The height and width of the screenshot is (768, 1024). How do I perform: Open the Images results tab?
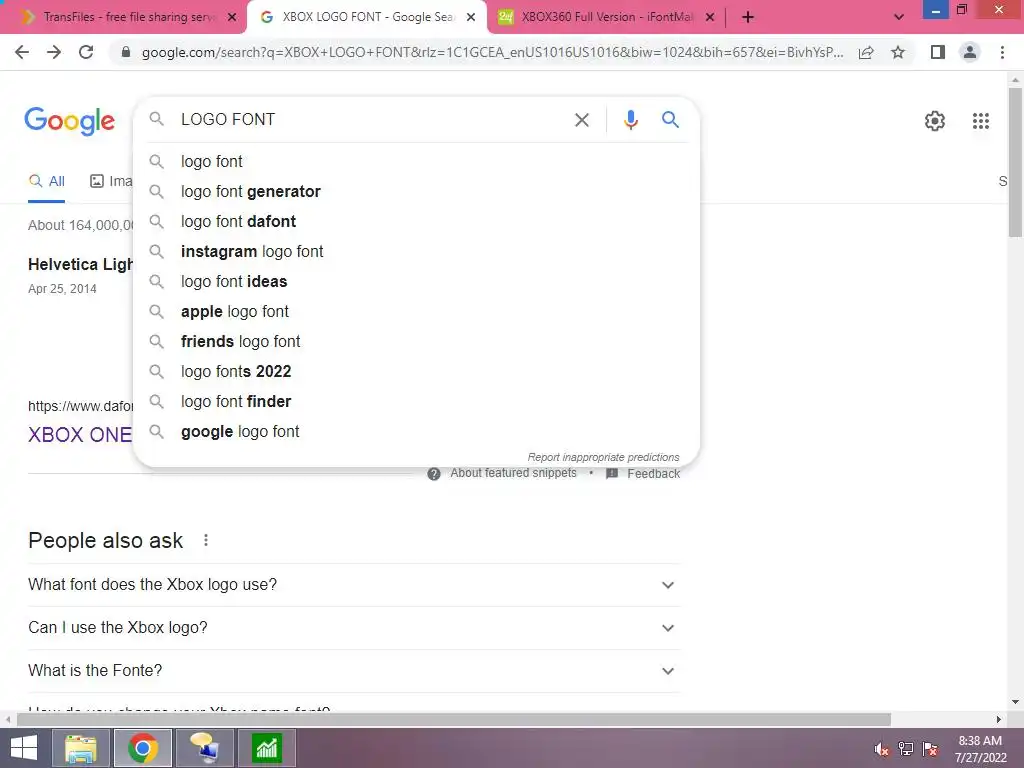tap(111, 182)
